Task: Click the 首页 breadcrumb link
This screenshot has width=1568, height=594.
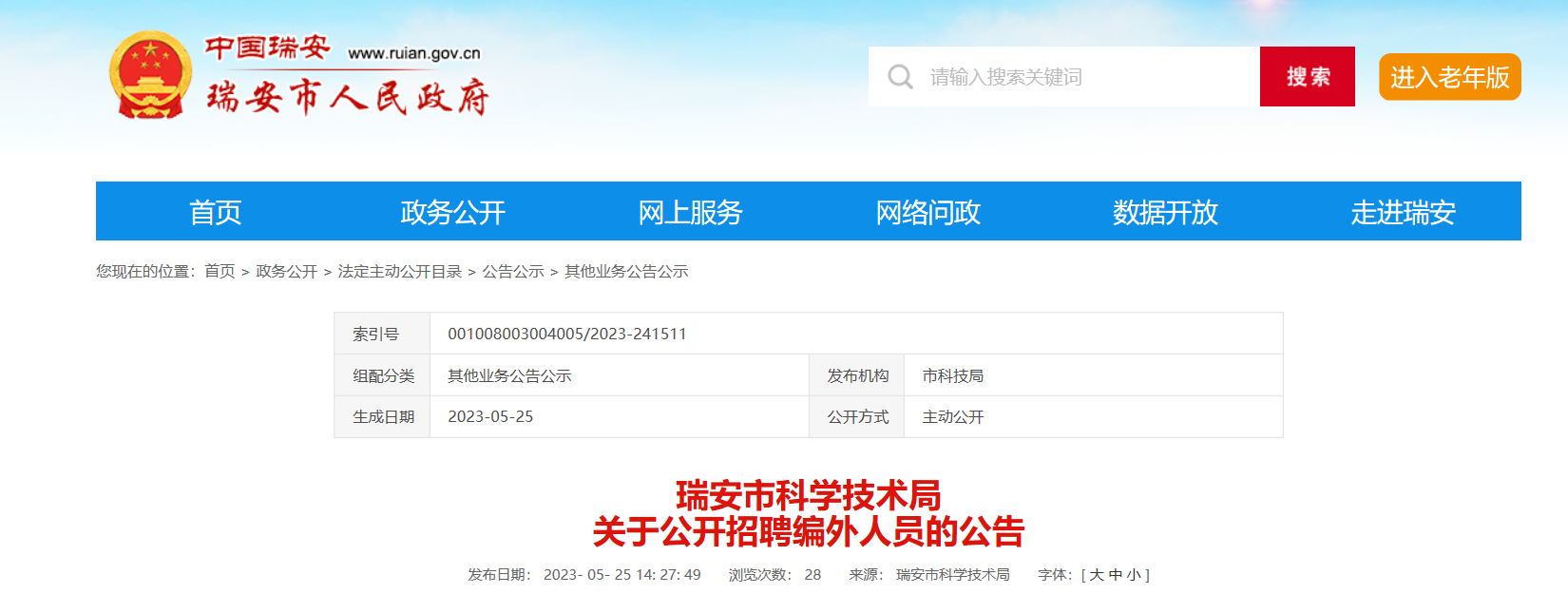Action: (x=220, y=272)
